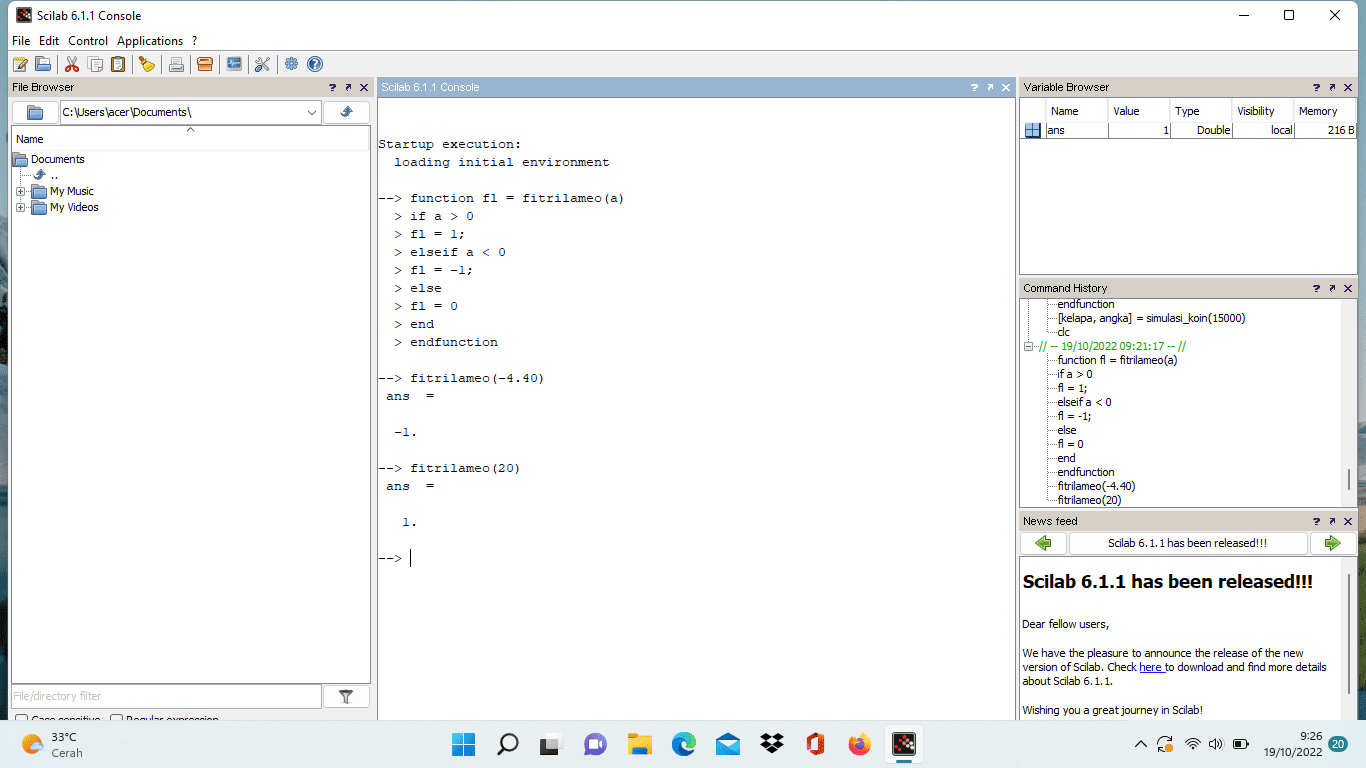Undock the Variable Browser panel
The height and width of the screenshot is (768, 1366).
point(1332,88)
